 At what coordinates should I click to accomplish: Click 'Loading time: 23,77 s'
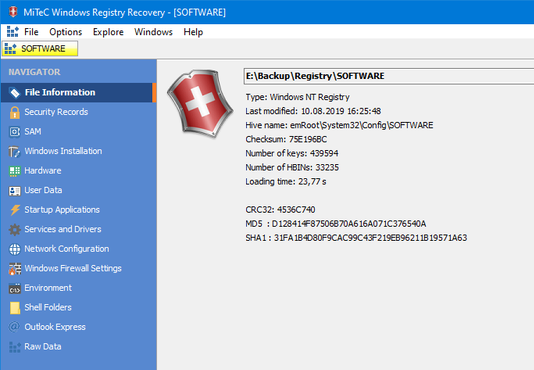[x=286, y=182]
